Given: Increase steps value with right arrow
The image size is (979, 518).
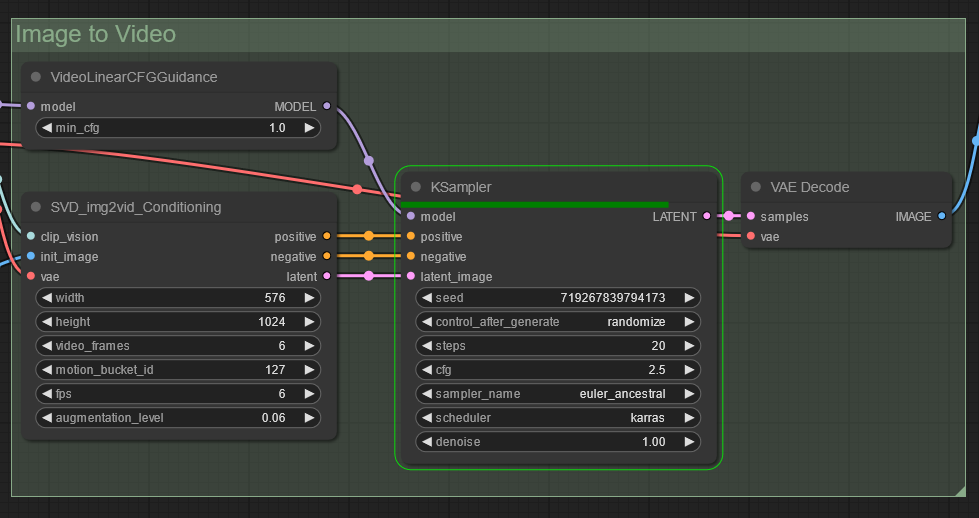Looking at the screenshot, I should (689, 346).
